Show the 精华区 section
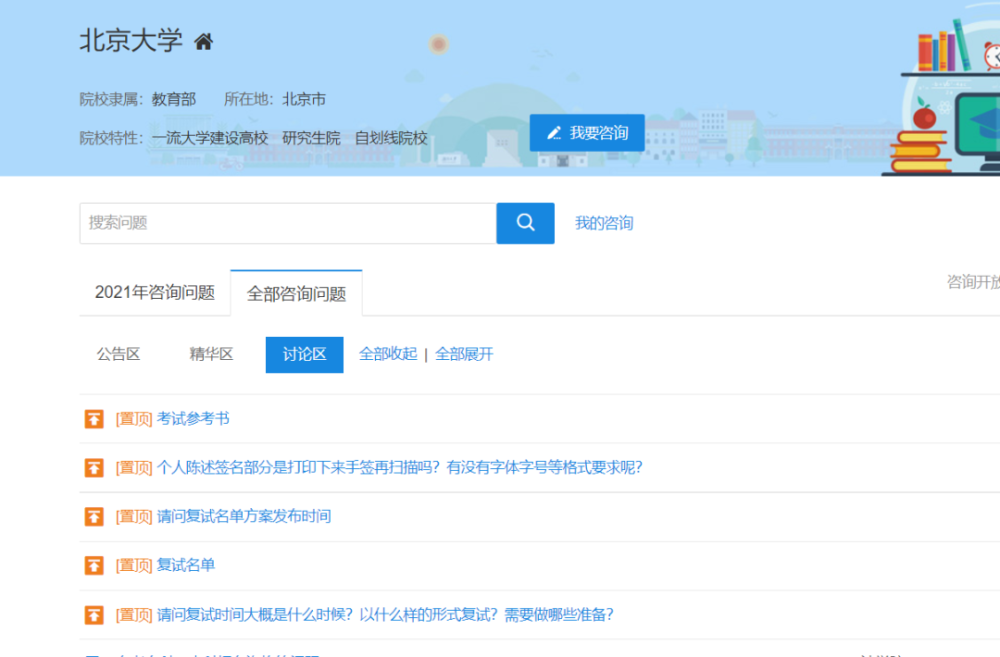The image size is (1000, 657). coord(211,354)
